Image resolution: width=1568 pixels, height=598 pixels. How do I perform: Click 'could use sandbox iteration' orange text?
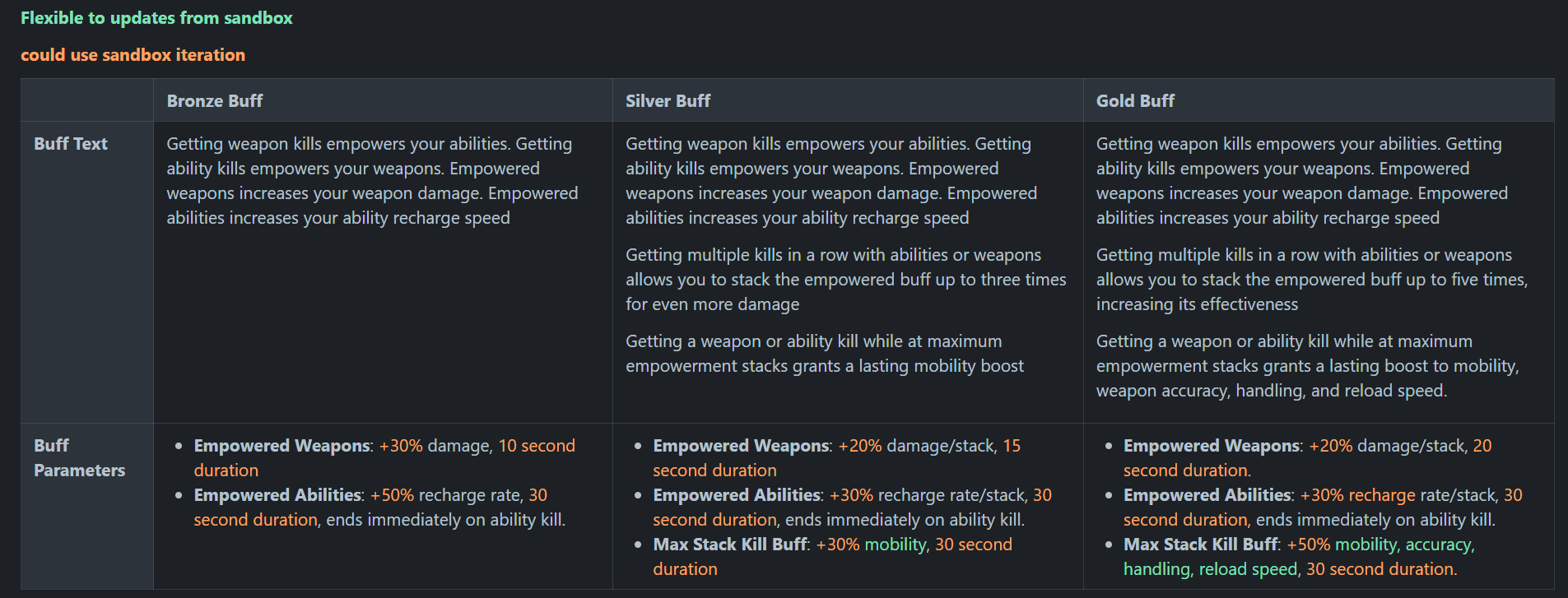tap(133, 55)
